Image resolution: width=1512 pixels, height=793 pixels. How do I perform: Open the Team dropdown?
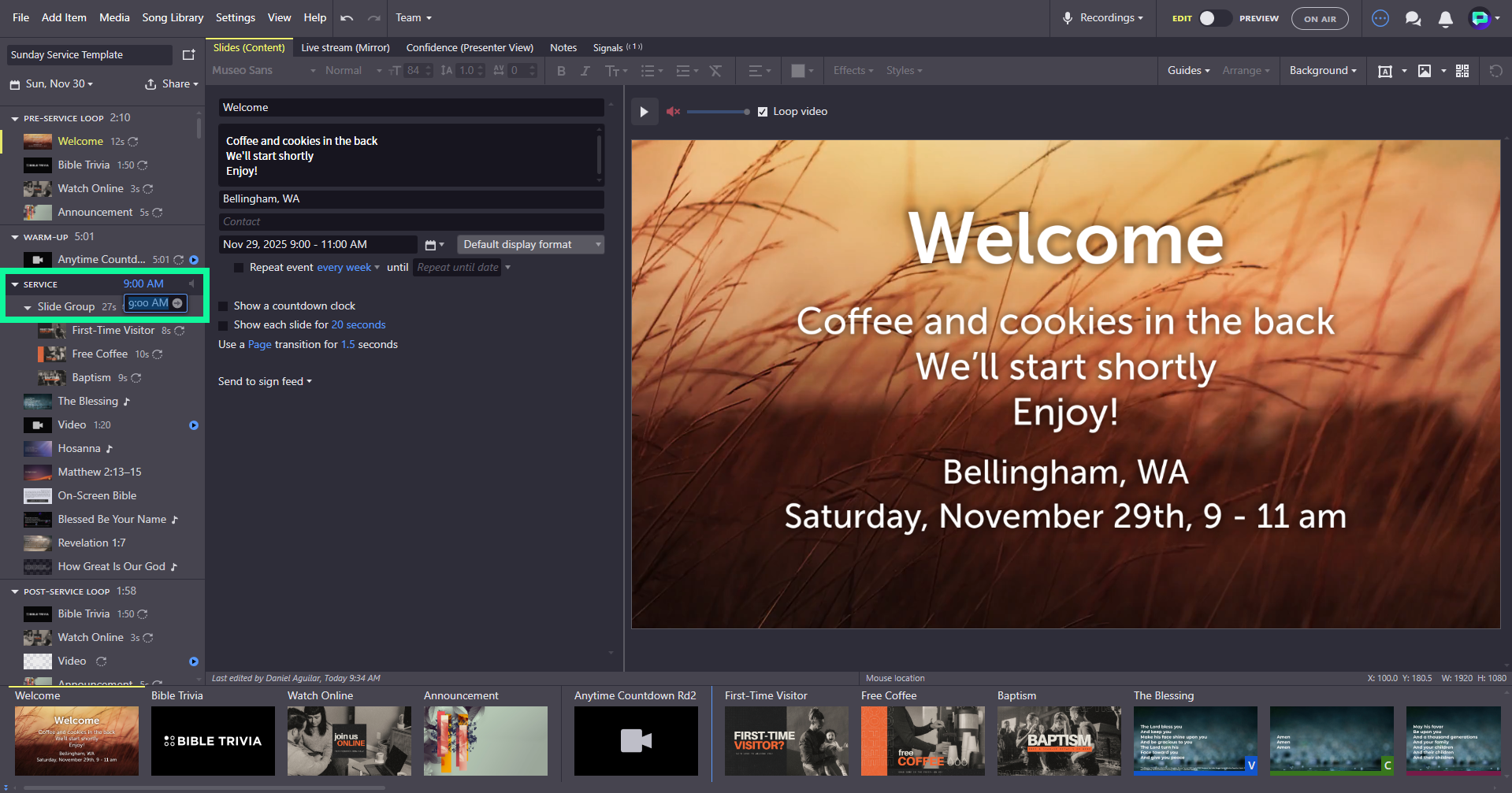[414, 18]
